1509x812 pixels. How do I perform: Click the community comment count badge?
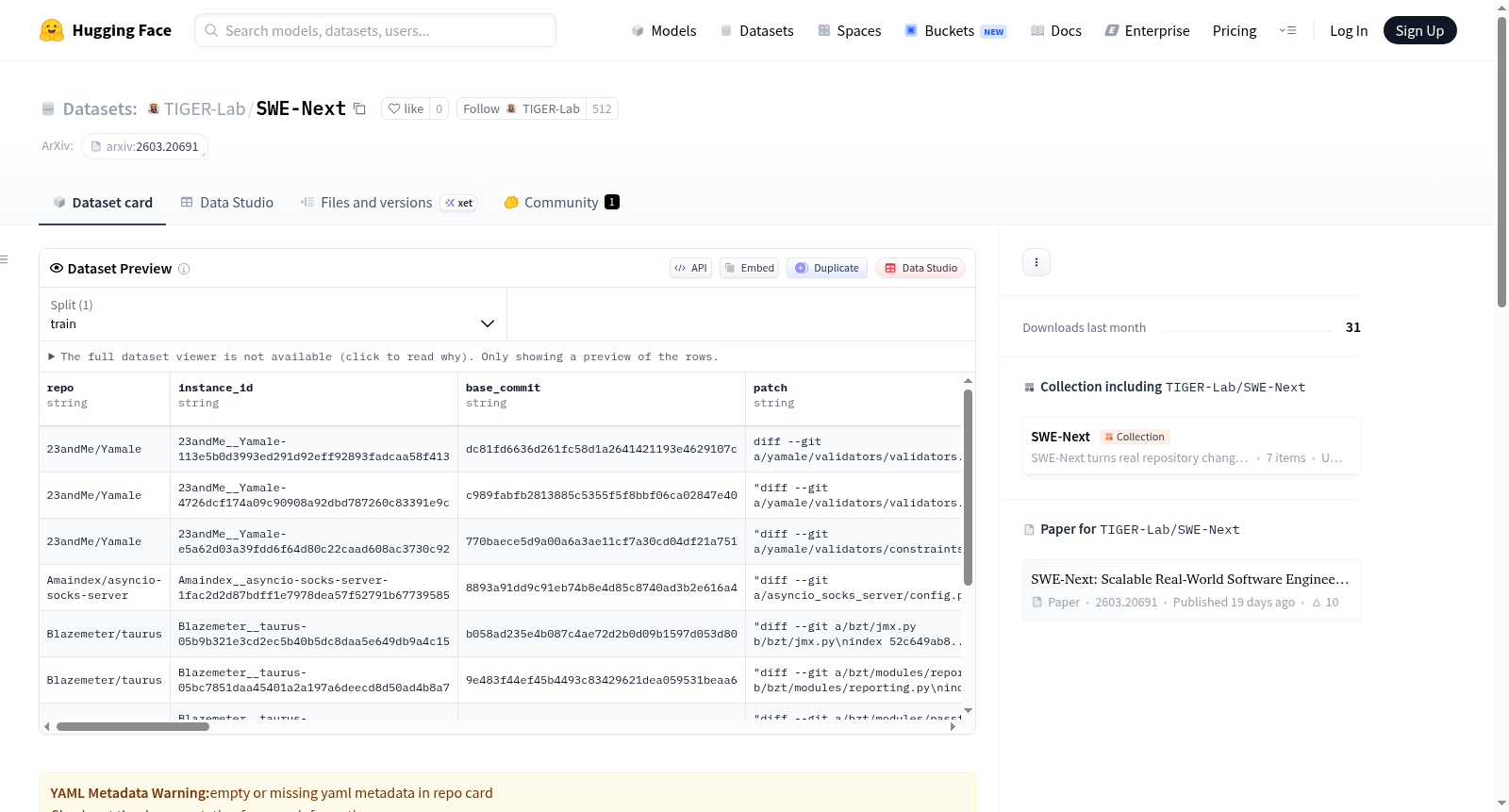pyautogui.click(x=612, y=202)
